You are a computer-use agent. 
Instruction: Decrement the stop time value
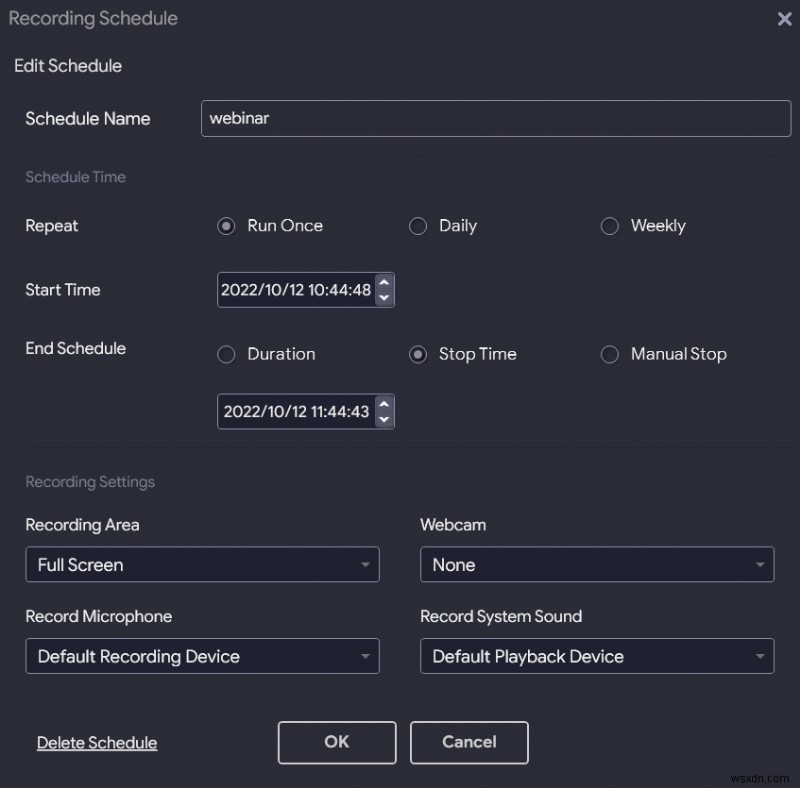(x=385, y=418)
